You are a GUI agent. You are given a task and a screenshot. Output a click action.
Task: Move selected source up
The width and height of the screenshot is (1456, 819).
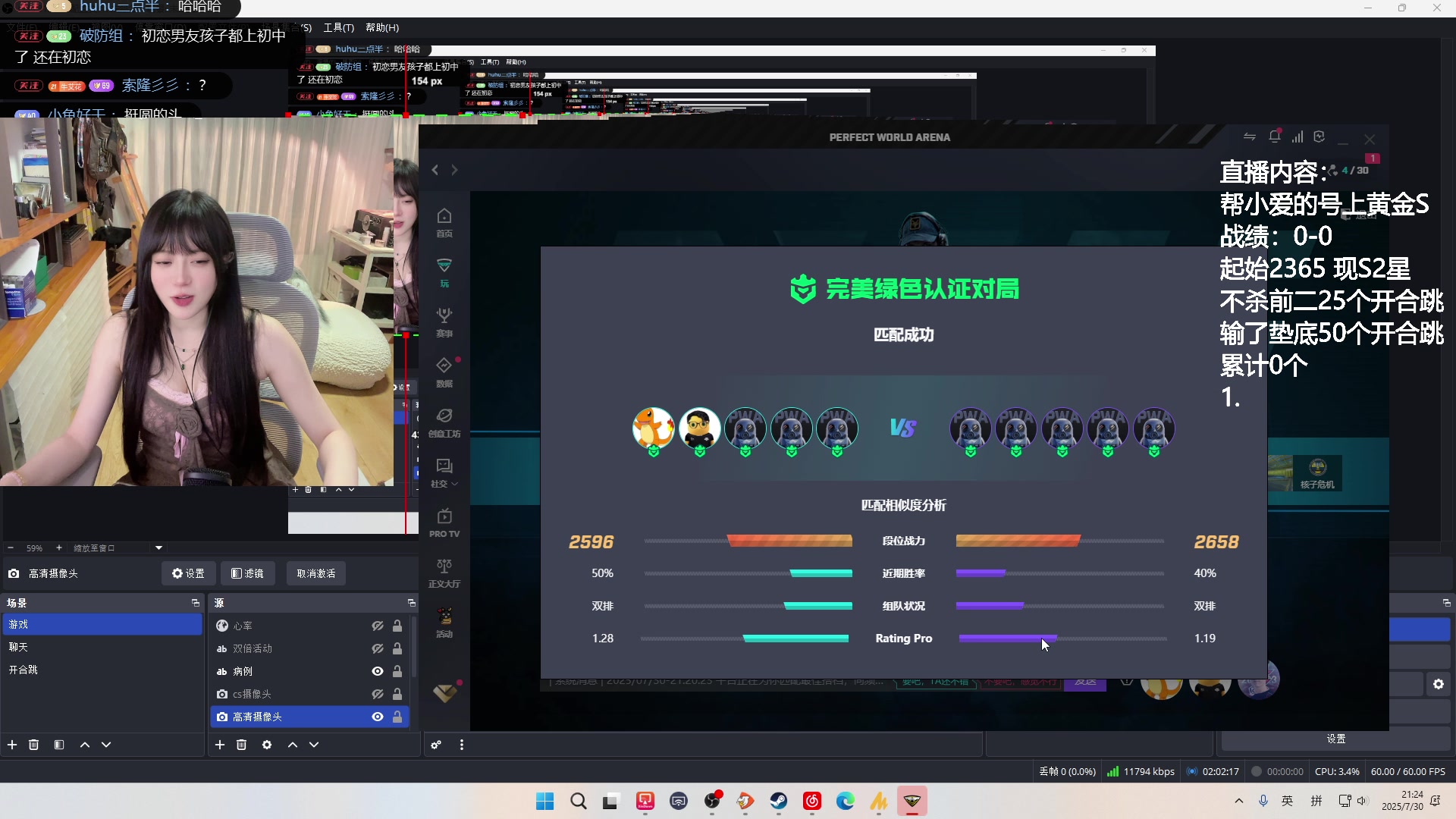(293, 745)
